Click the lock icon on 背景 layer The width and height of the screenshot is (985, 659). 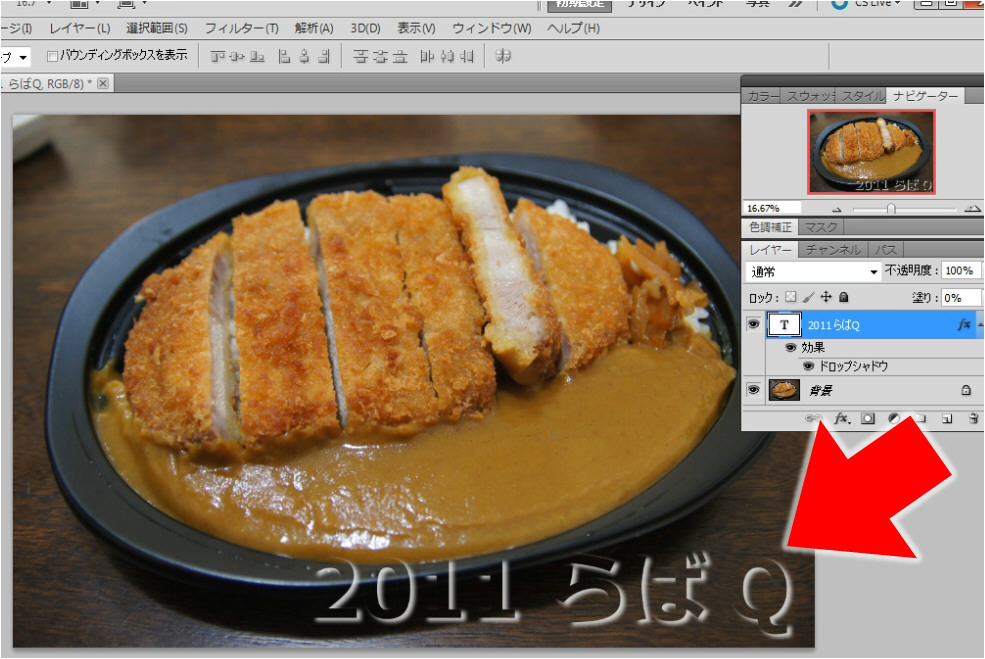tap(966, 390)
